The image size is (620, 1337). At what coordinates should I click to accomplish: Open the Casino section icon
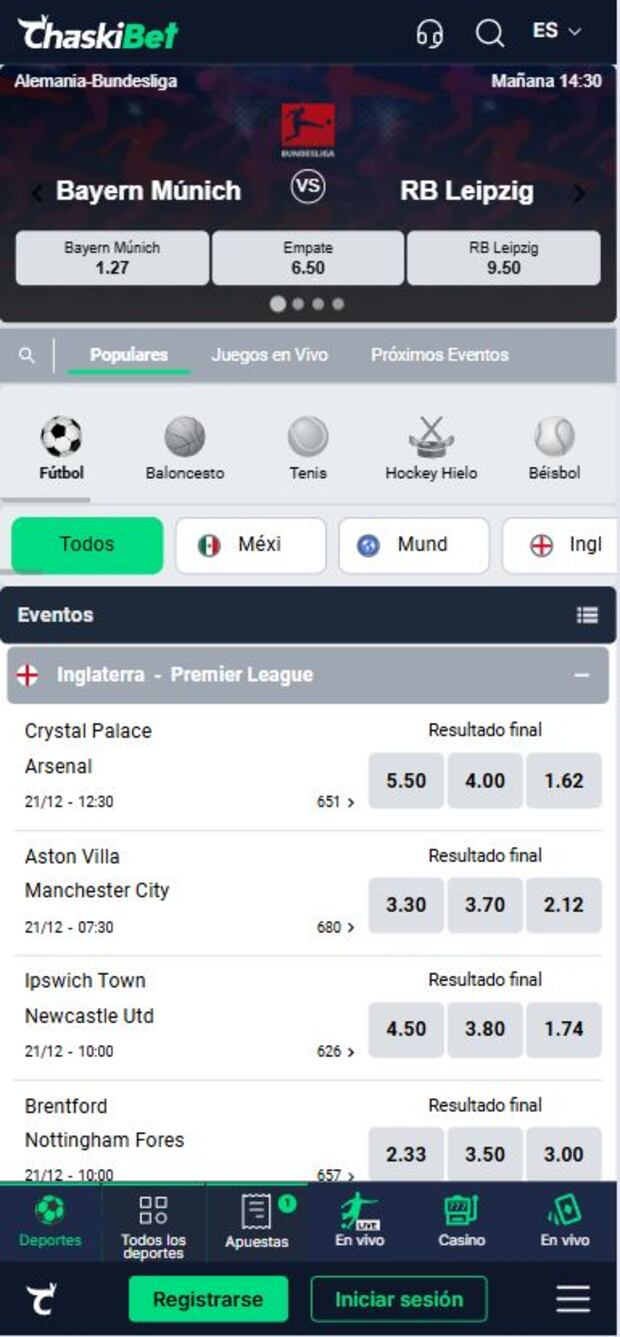tap(461, 1220)
